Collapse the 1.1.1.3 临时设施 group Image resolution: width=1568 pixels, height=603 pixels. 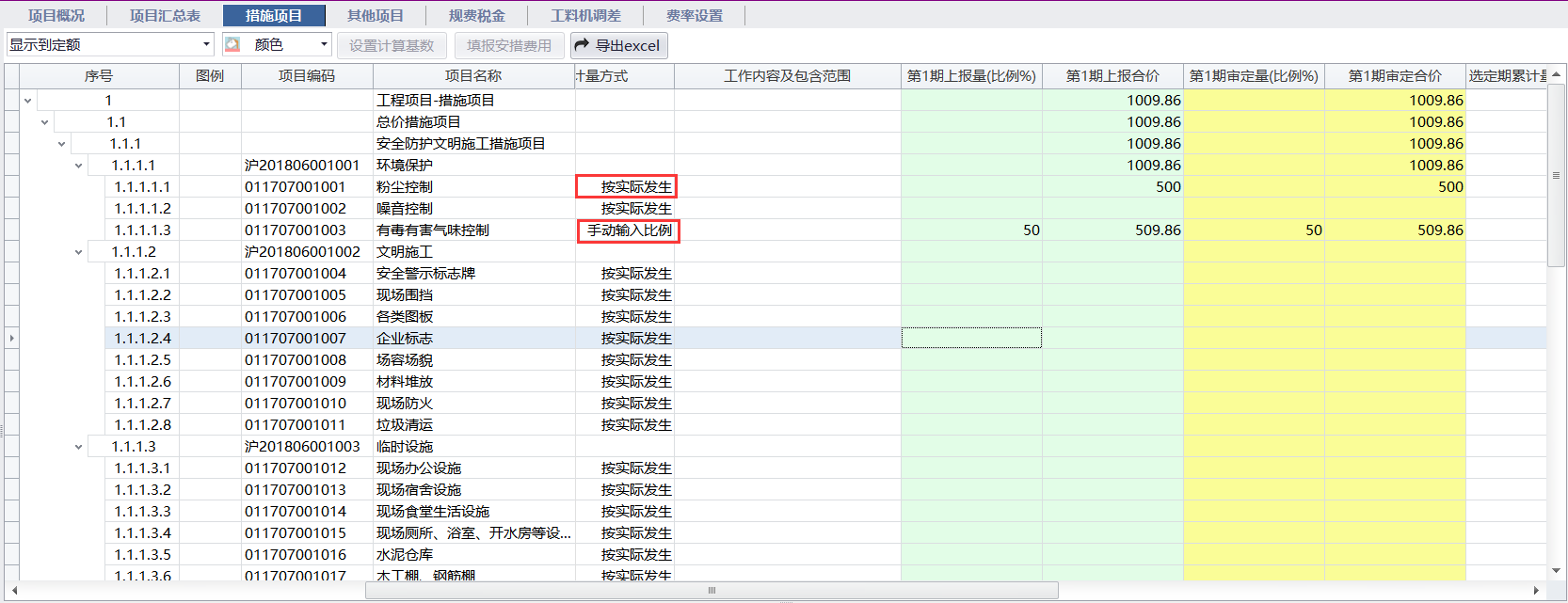79,447
